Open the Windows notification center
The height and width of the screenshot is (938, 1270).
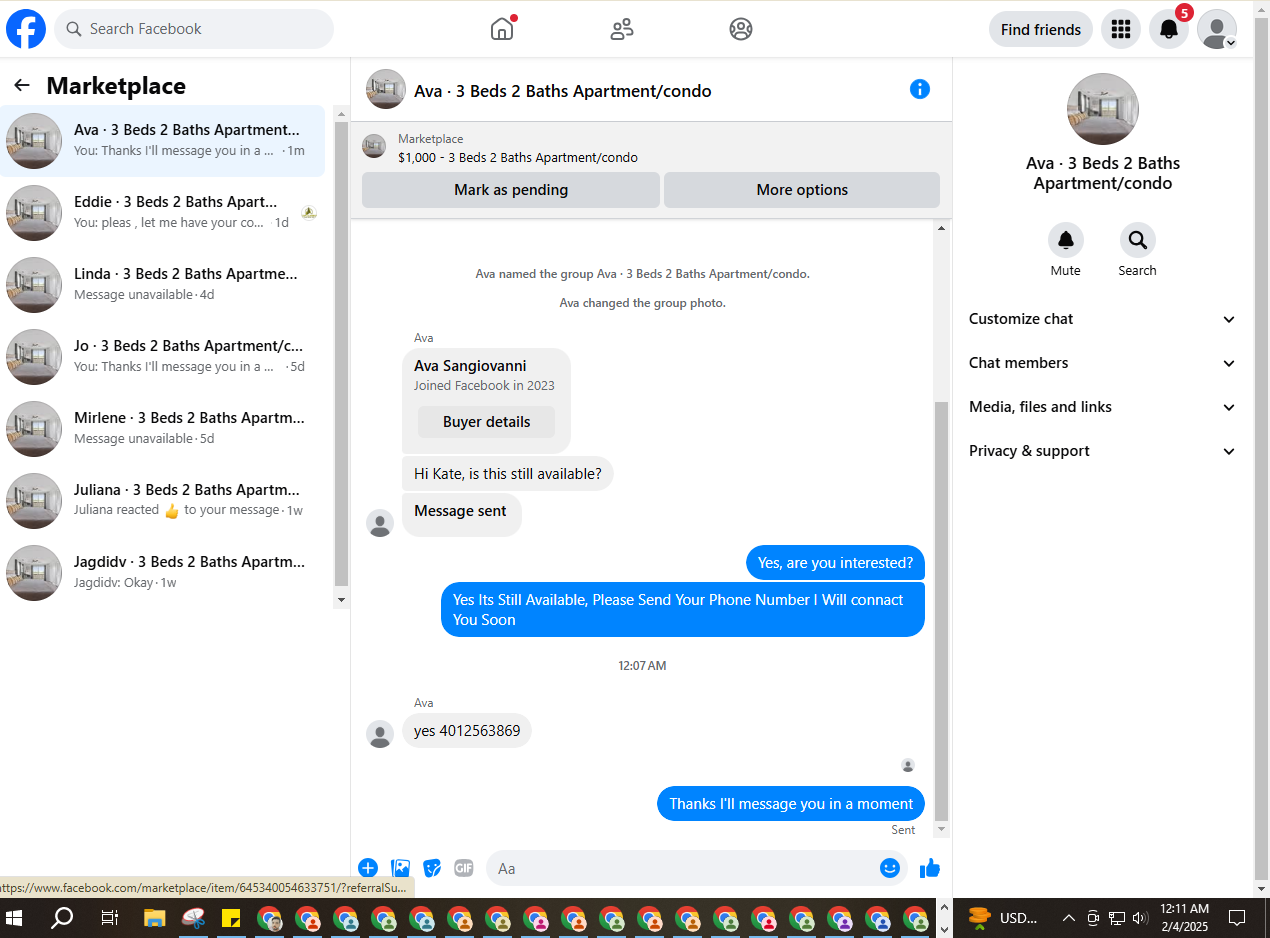(1237, 918)
